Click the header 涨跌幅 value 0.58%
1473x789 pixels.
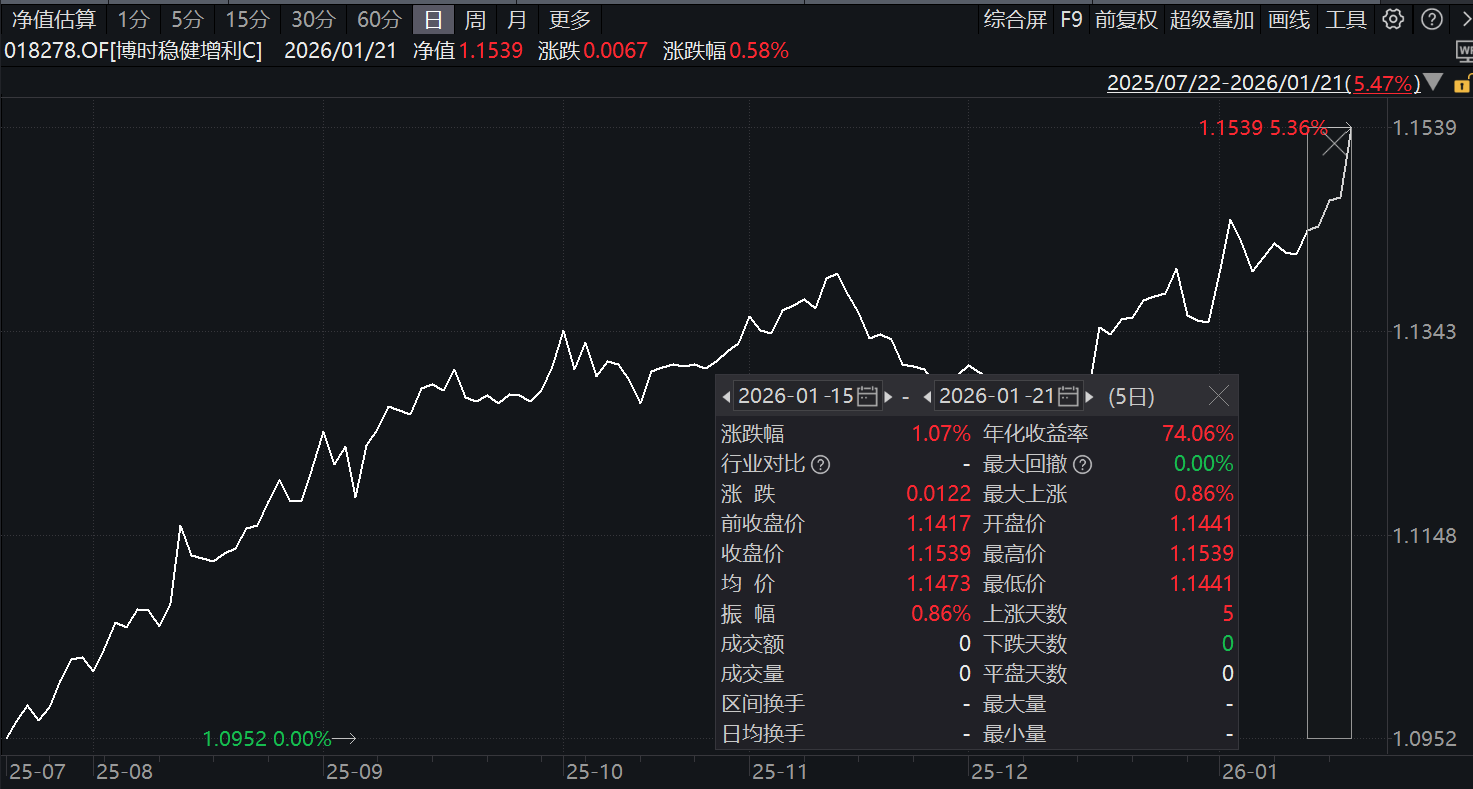[760, 51]
